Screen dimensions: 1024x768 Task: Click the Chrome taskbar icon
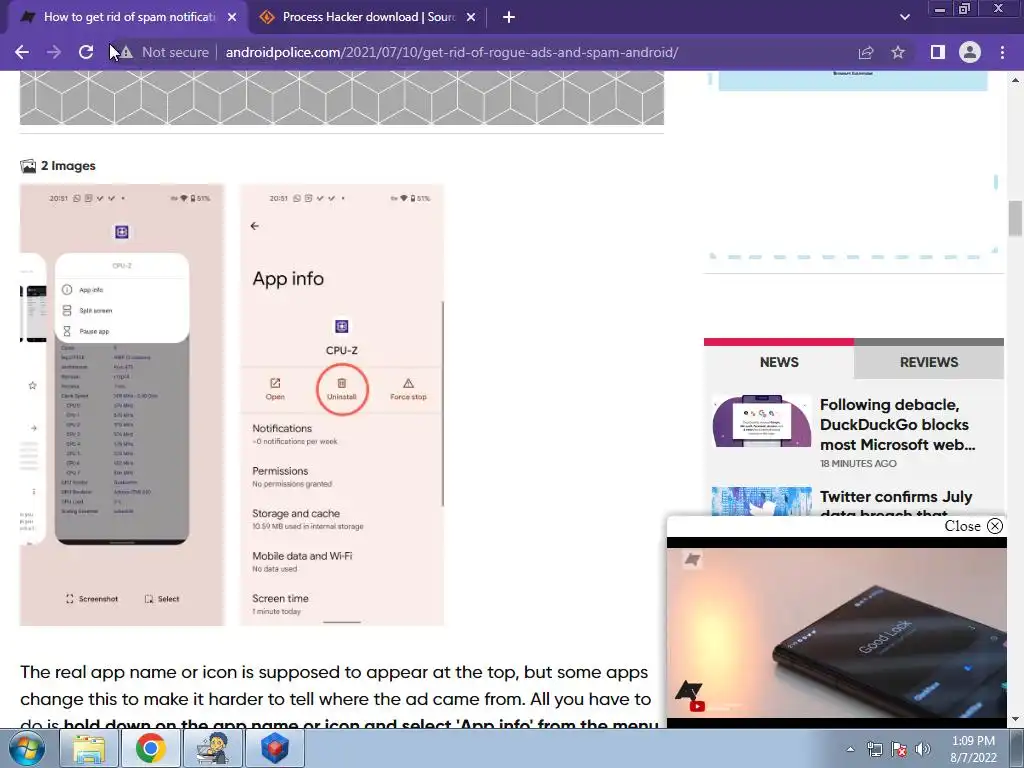[151, 748]
